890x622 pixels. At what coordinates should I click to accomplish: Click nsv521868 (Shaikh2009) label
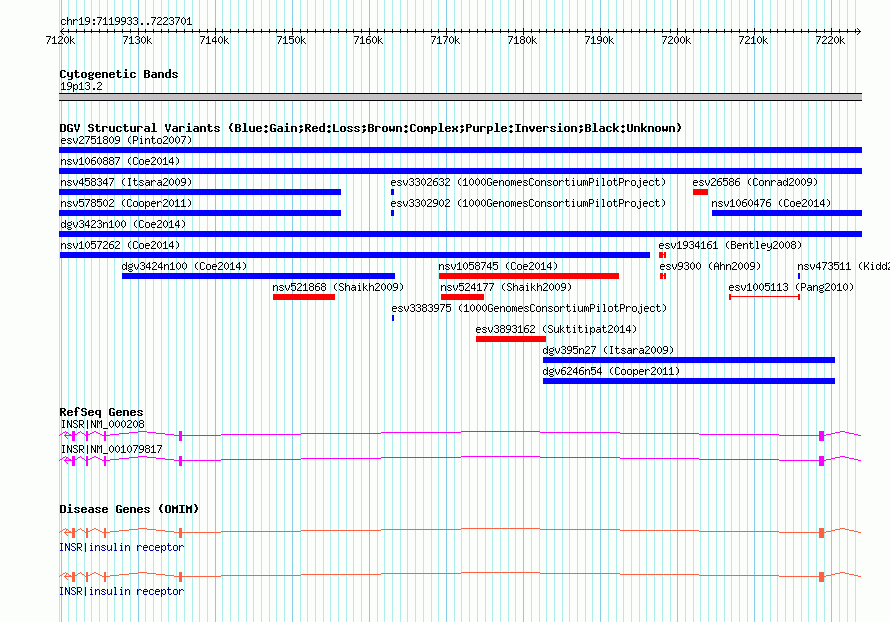338,287
